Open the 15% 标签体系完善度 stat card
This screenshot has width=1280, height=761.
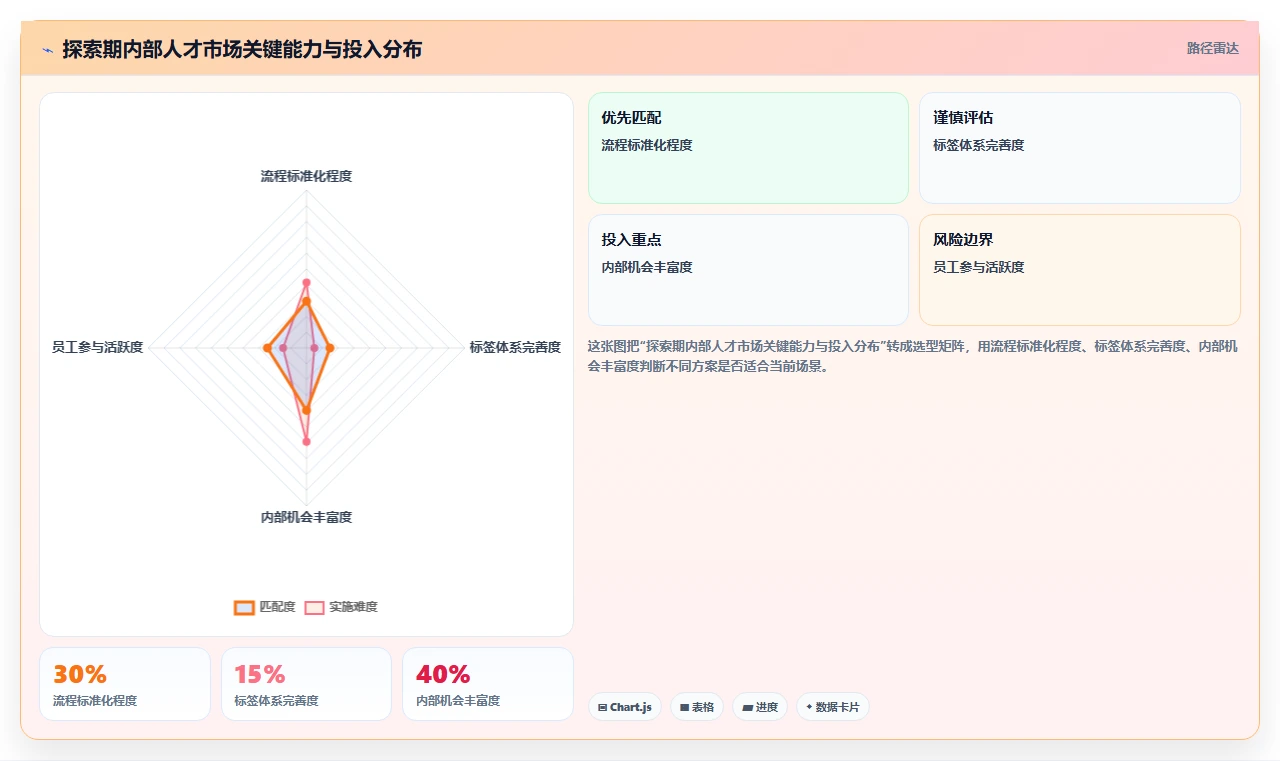tap(306, 684)
